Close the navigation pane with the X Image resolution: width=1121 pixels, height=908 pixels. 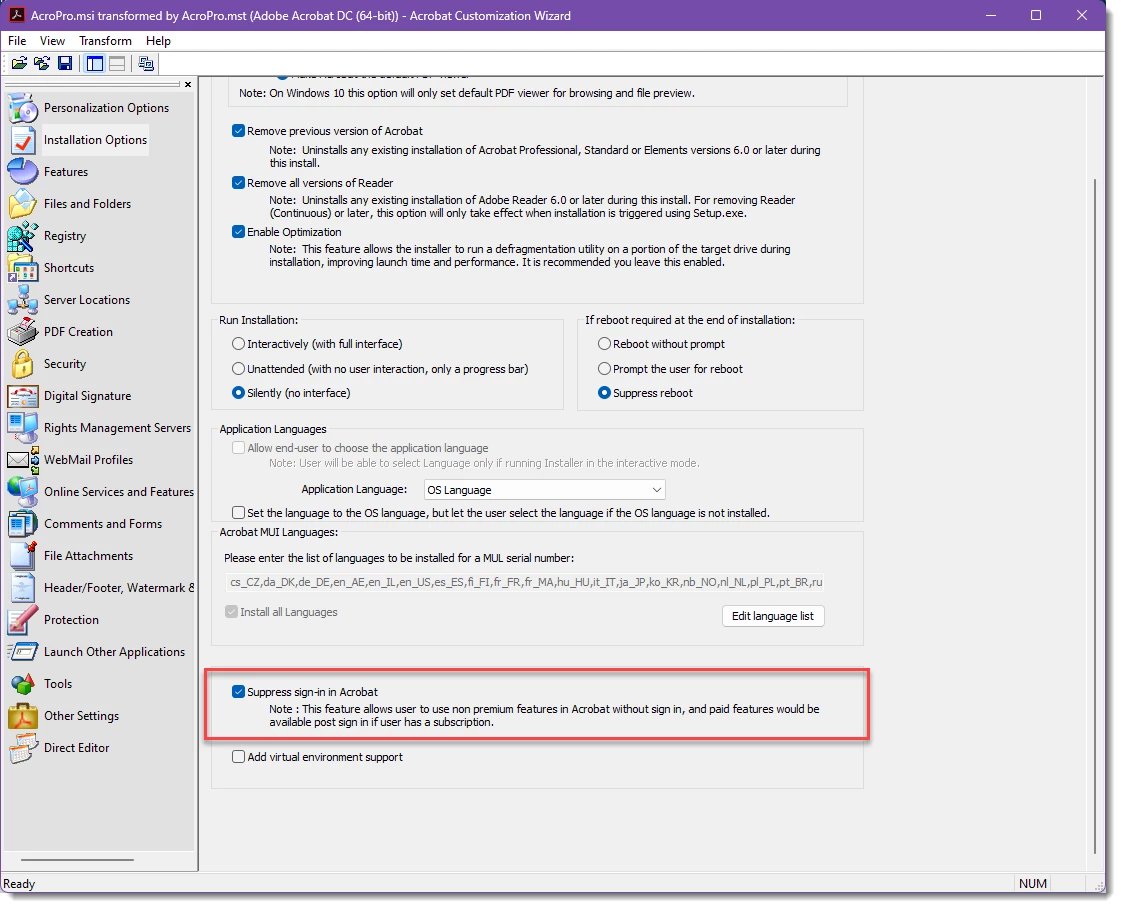coord(188,84)
